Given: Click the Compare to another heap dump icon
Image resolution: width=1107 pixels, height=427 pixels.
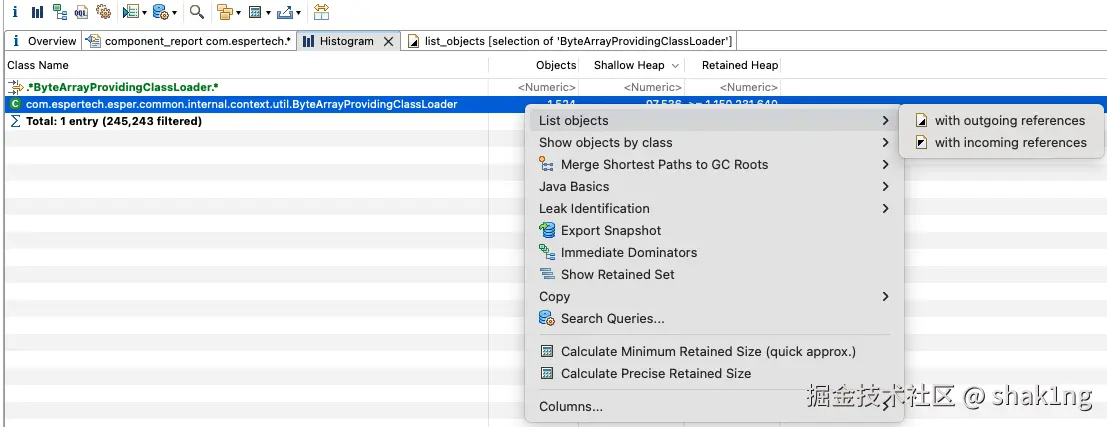Looking at the screenshot, I should coord(321,12).
